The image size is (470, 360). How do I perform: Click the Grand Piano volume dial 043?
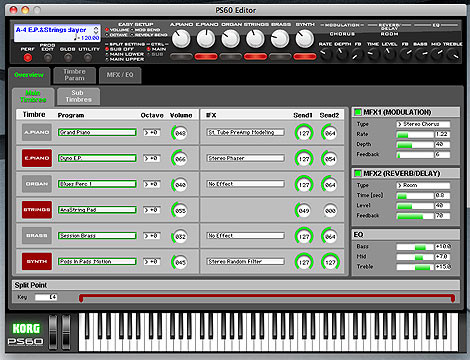click(x=180, y=133)
